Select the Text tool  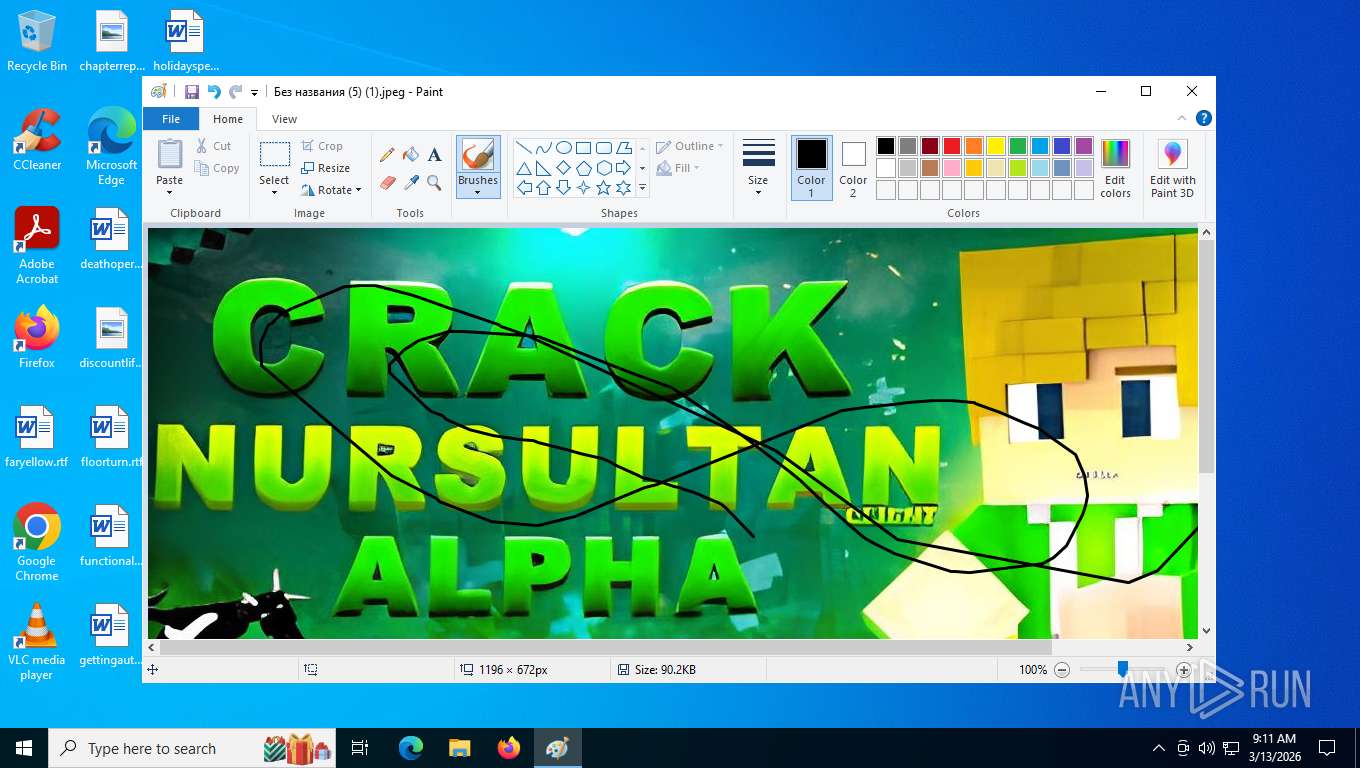[434, 154]
